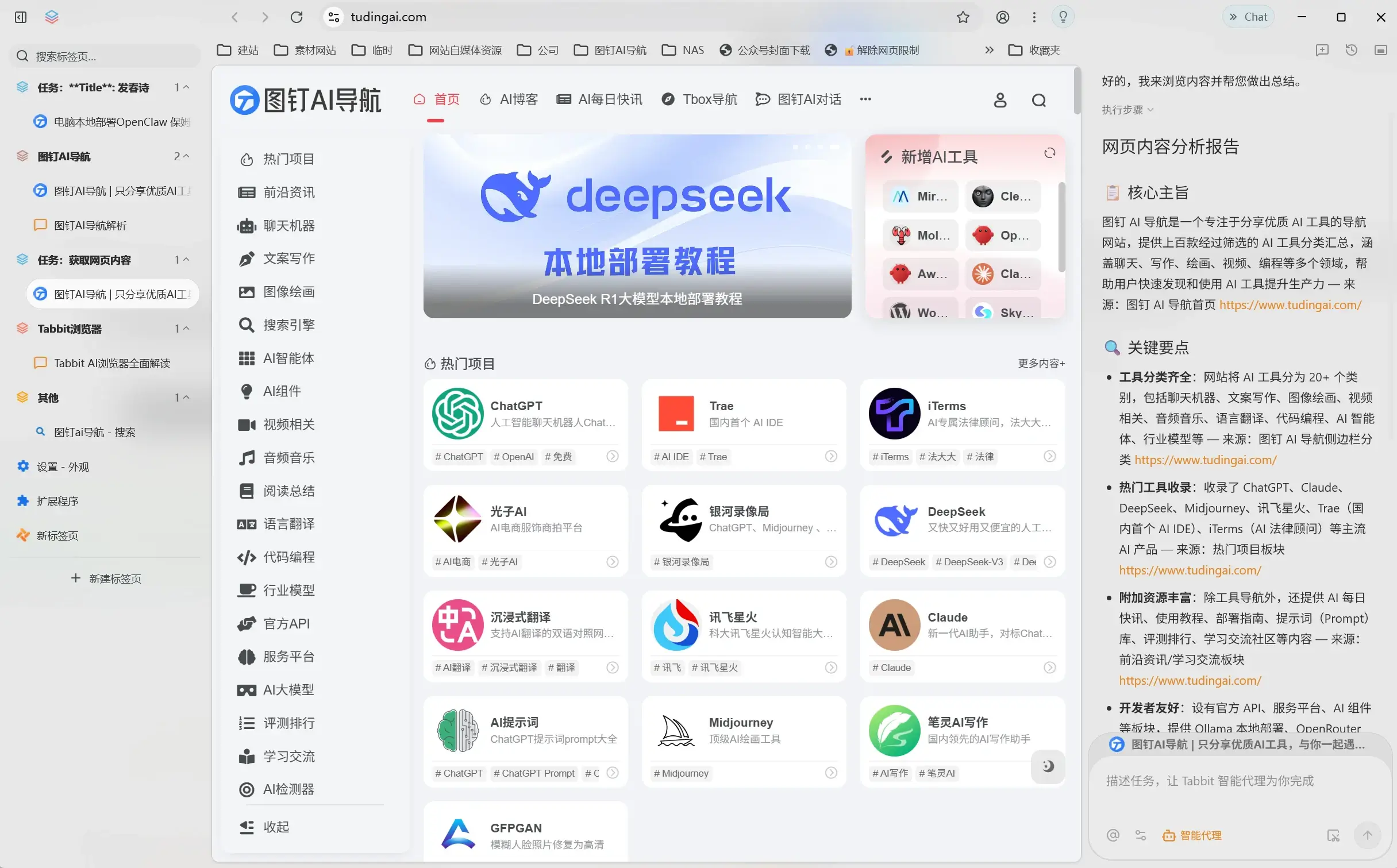Image resolution: width=1397 pixels, height=868 pixels.
Task: Refresh the 新增AI工具 list icon
Action: click(x=1049, y=153)
